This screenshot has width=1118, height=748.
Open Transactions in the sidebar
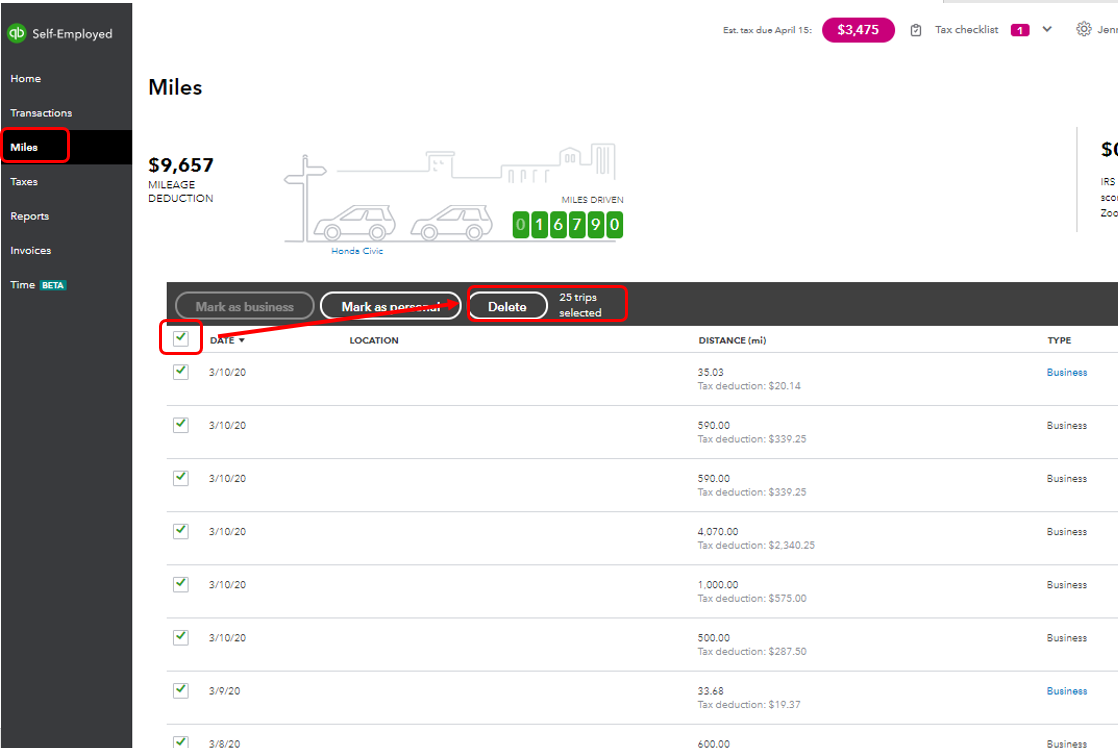(41, 113)
